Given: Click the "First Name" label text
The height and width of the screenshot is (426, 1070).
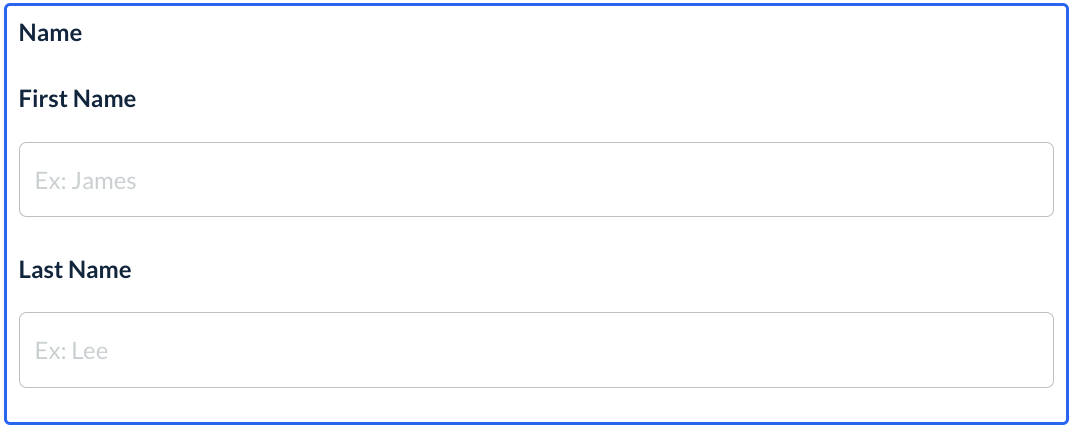Looking at the screenshot, I should click(x=77, y=99).
